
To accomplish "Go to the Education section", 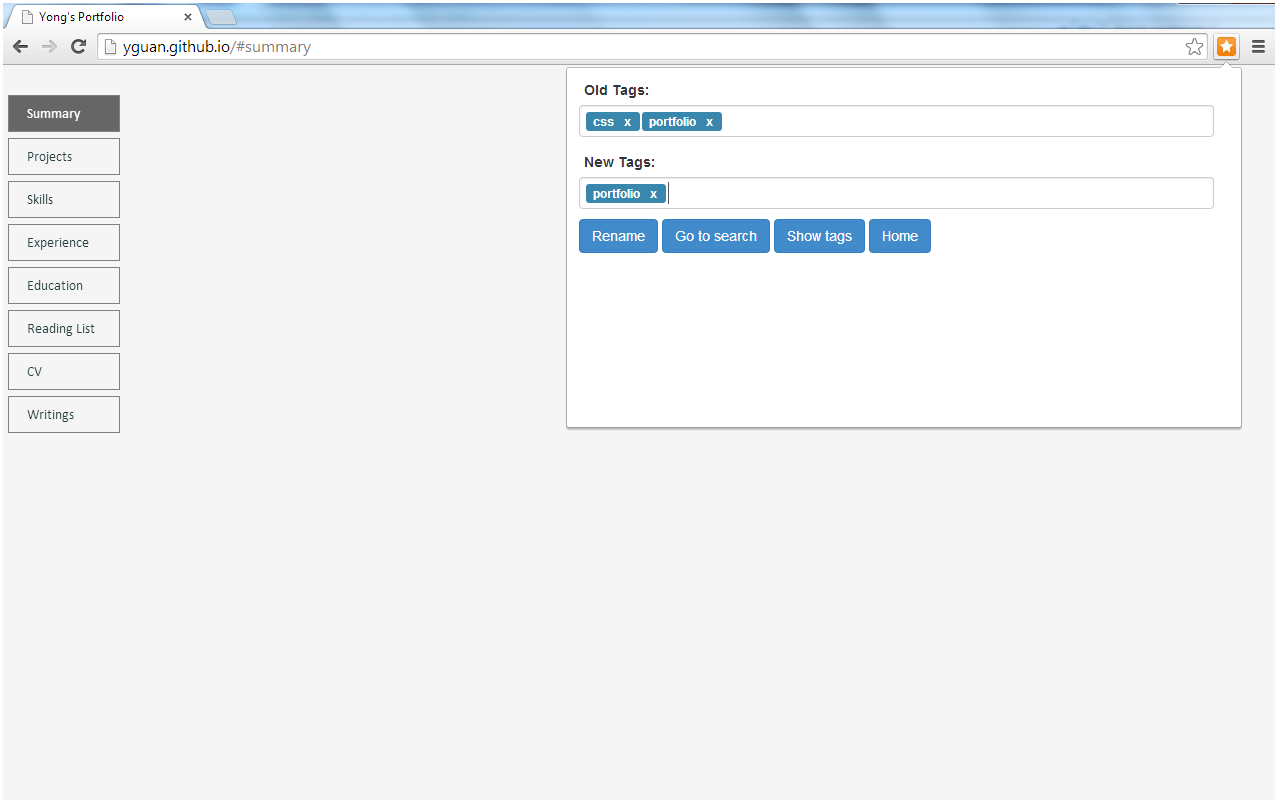I will click(x=64, y=286).
